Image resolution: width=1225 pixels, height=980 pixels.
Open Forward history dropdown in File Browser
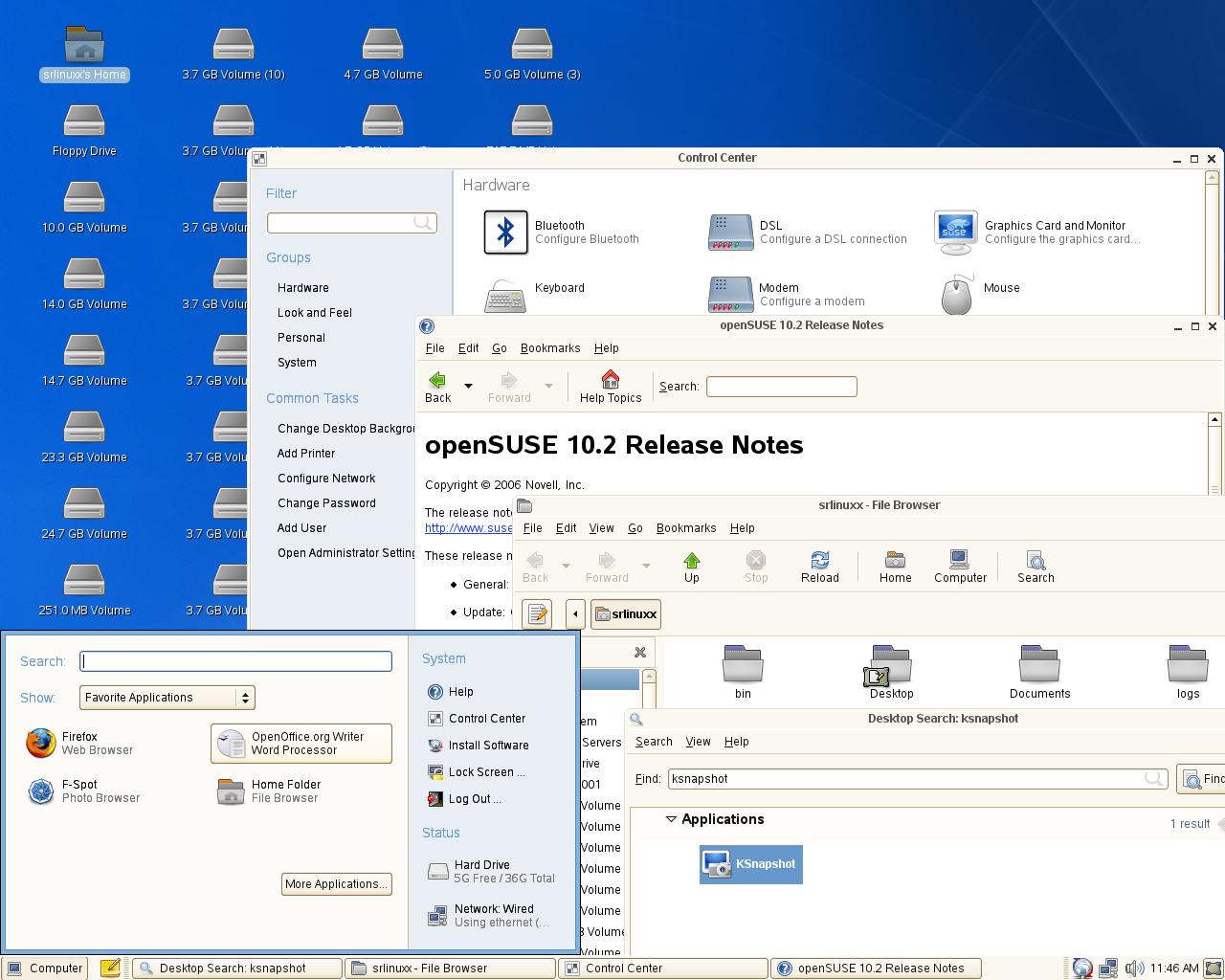(x=646, y=566)
